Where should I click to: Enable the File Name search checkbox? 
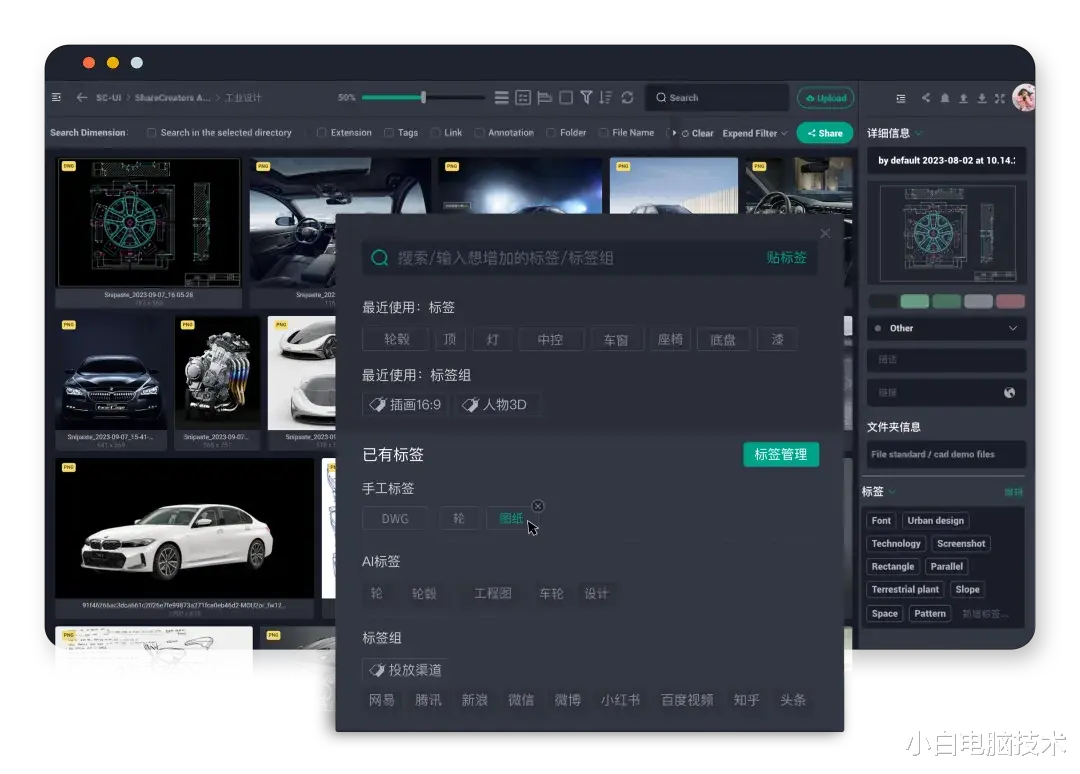pyautogui.click(x=603, y=133)
